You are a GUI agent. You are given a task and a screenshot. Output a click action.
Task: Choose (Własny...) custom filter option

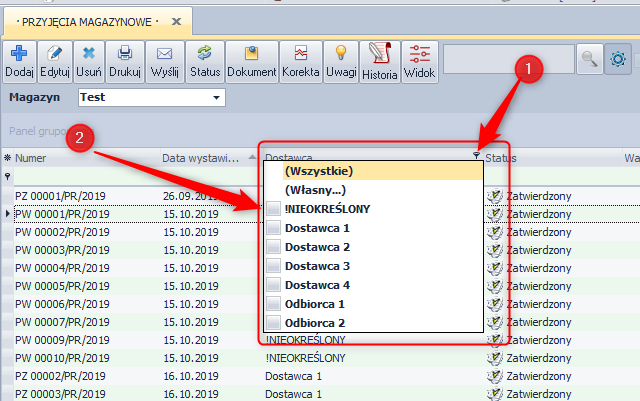click(x=316, y=189)
